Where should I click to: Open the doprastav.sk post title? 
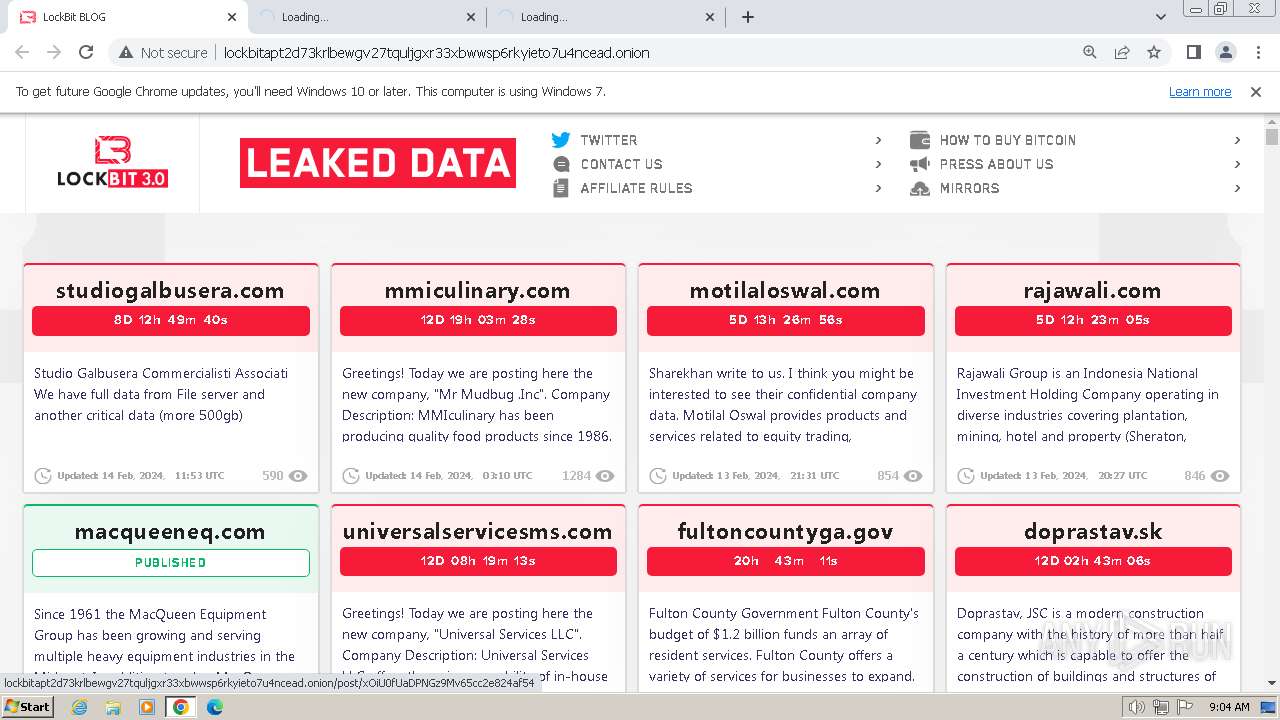(x=1093, y=532)
